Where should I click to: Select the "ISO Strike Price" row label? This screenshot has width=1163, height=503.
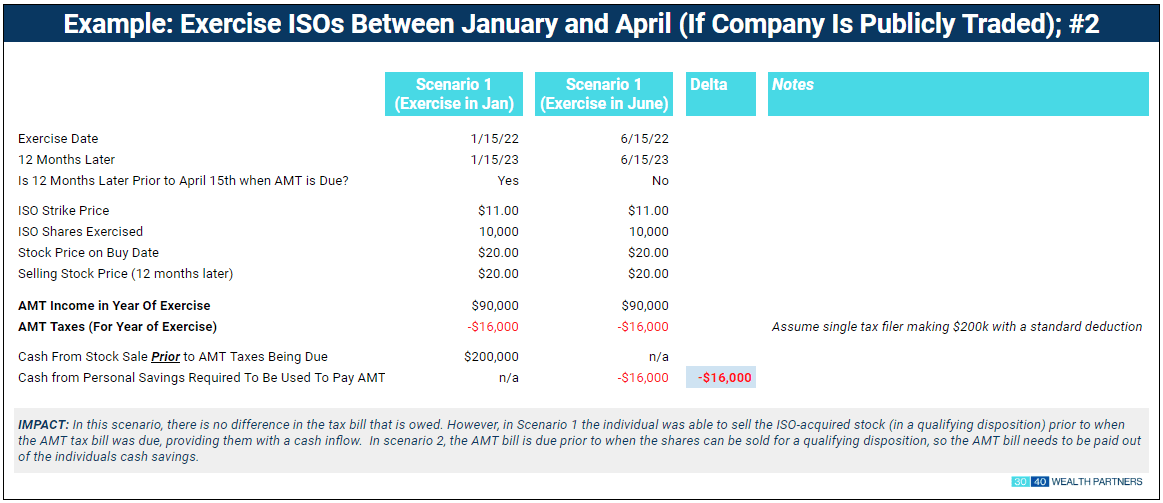coord(64,210)
